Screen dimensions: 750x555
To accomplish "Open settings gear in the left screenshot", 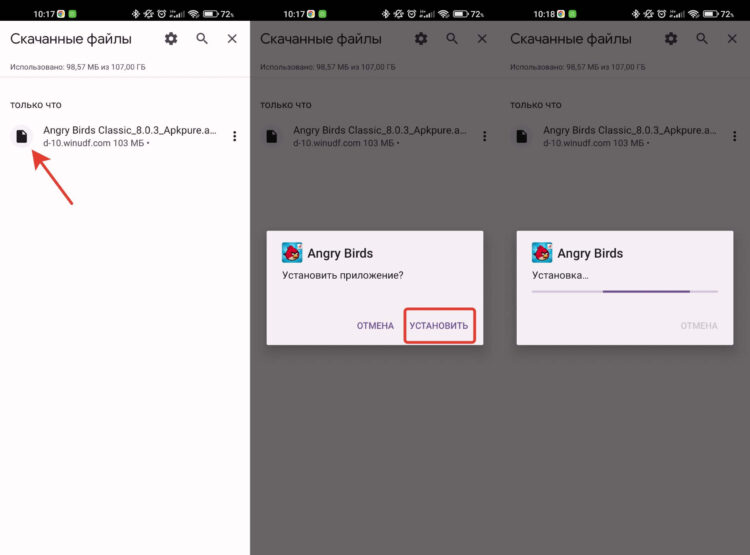I will pyautogui.click(x=171, y=38).
